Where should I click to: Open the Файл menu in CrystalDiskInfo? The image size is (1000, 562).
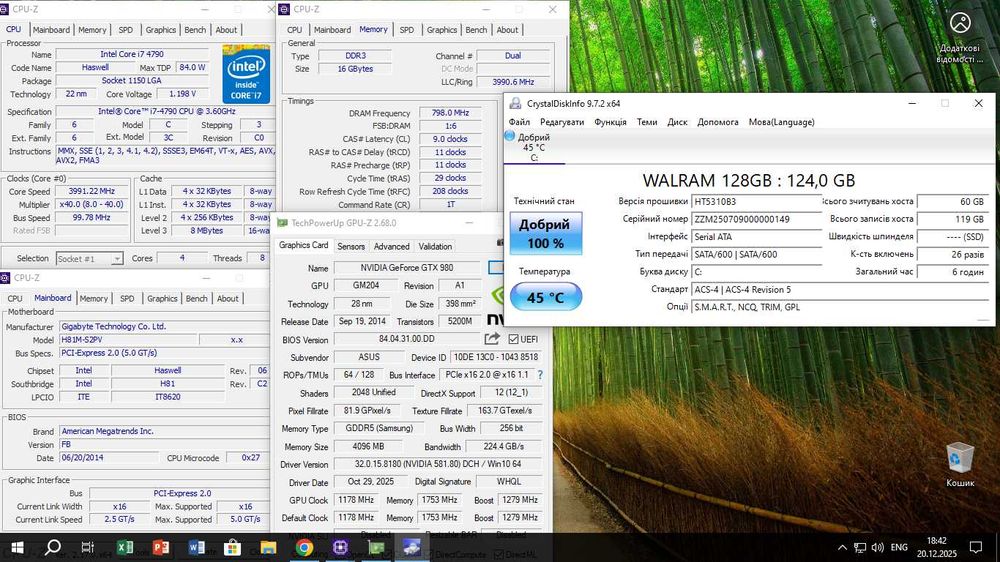pyautogui.click(x=519, y=122)
